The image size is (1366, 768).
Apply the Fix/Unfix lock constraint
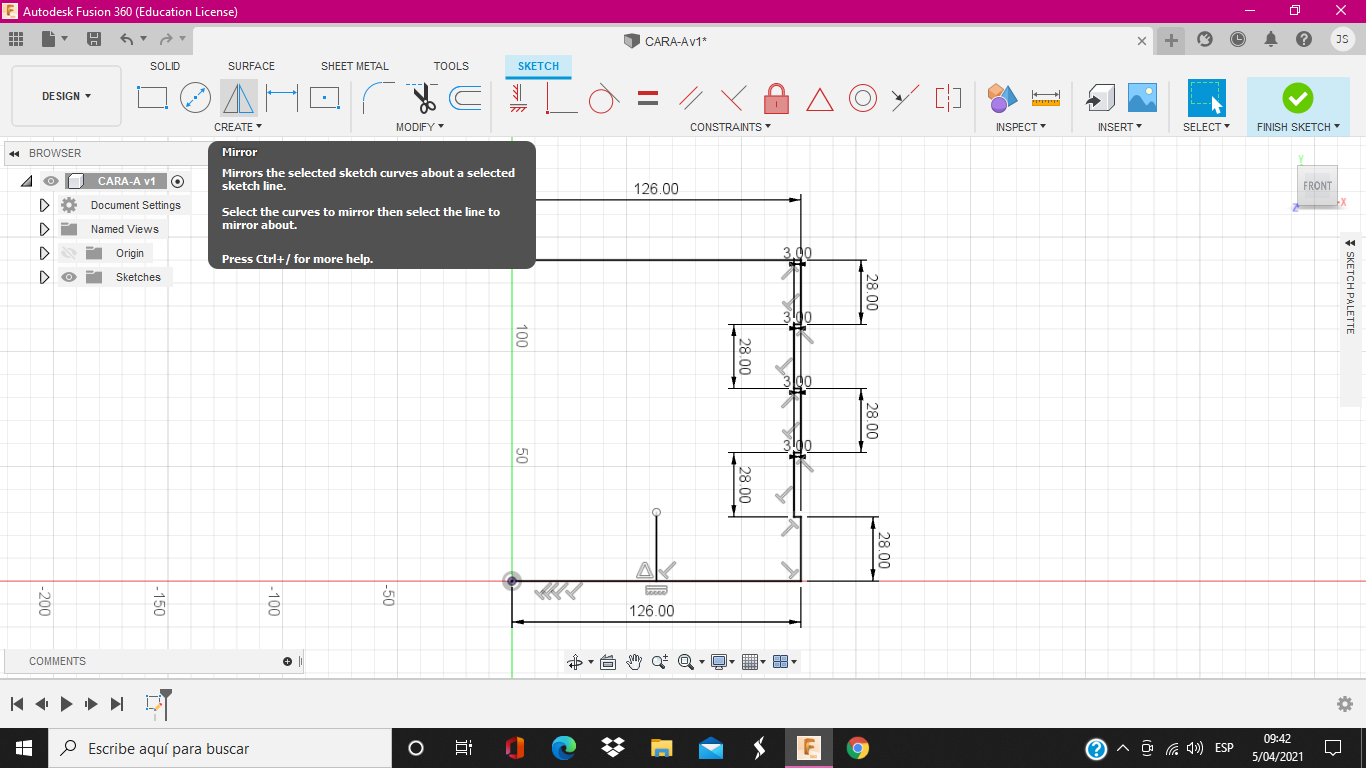point(776,98)
